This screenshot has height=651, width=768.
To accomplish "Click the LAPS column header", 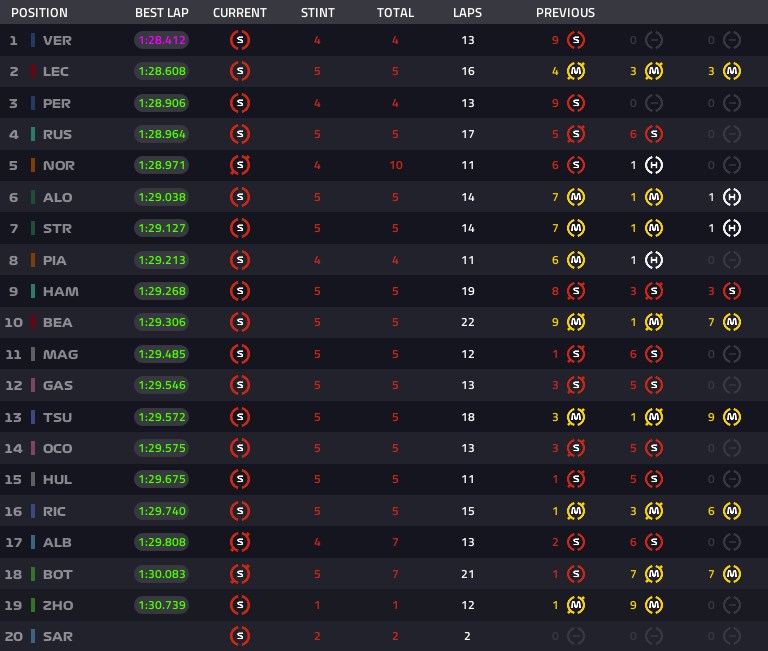I will (x=467, y=13).
